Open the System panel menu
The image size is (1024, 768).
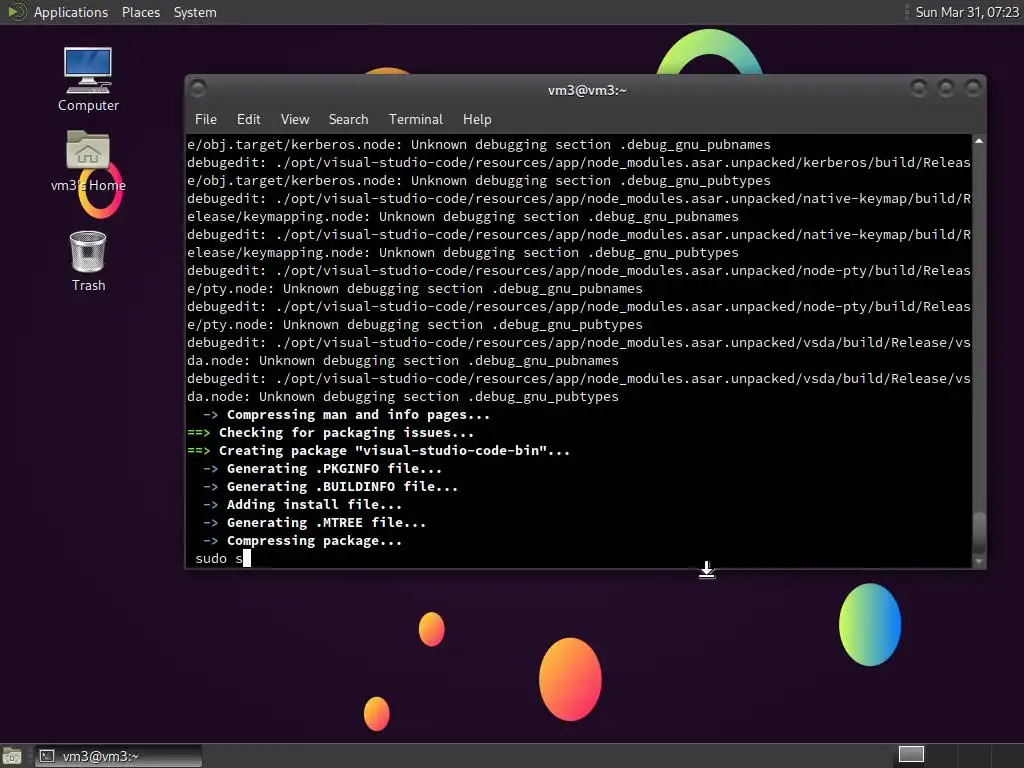(x=195, y=12)
